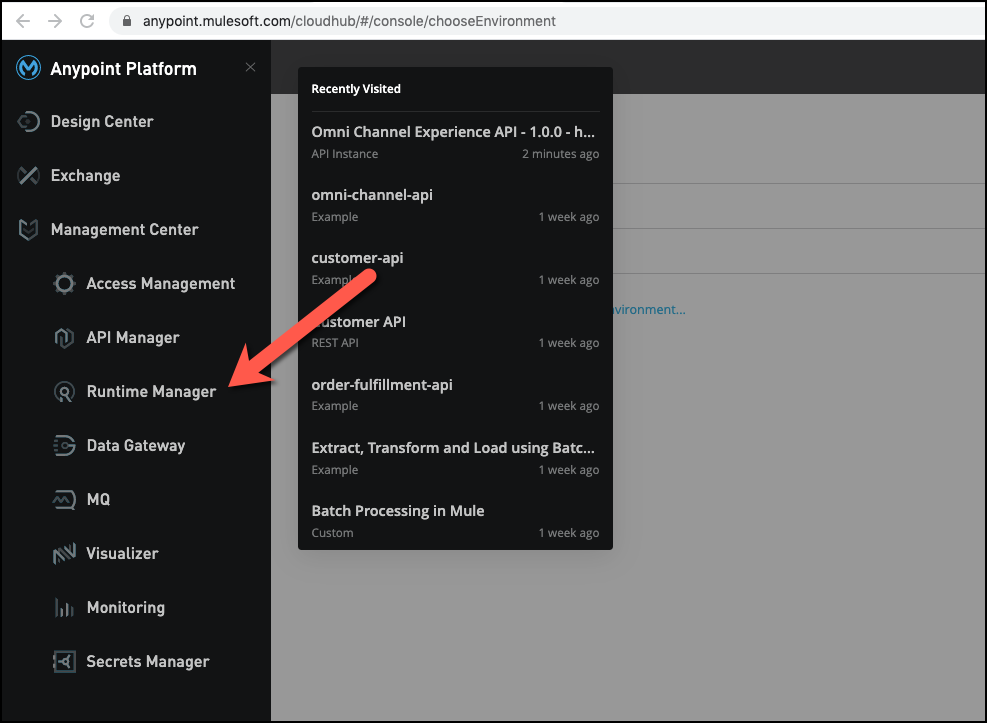Click the Design Center icon

point(28,121)
